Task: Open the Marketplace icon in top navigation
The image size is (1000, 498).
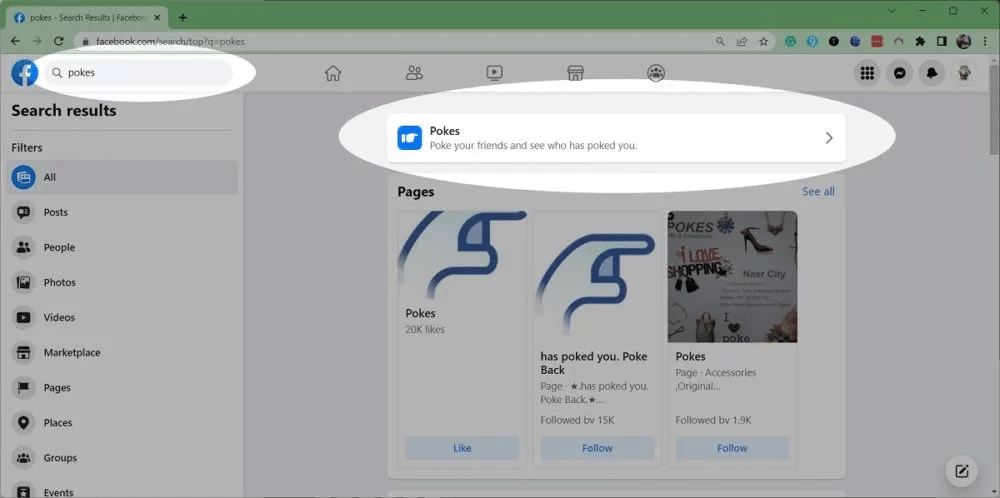Action: [575, 73]
